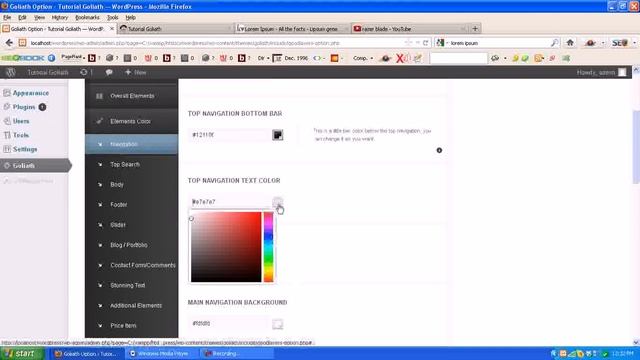The height and width of the screenshot is (360, 640).
Task: Open the History menu
Action: click(x=60, y=18)
